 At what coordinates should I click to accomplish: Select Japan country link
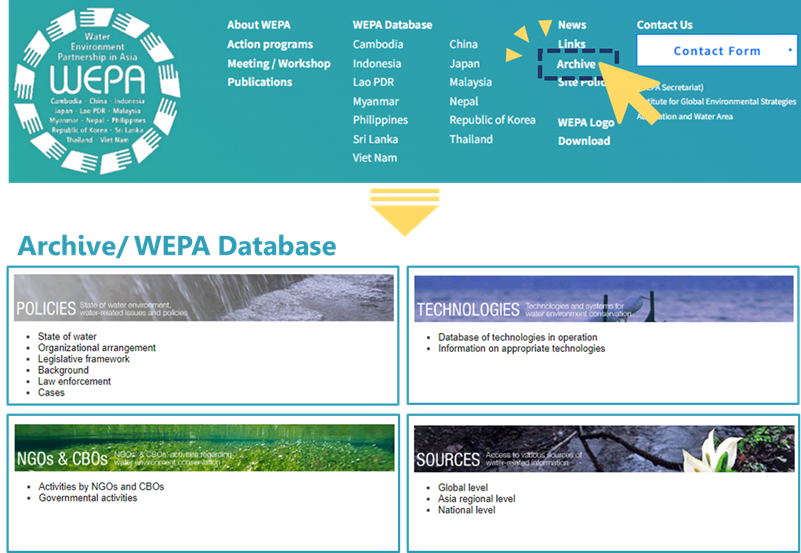tap(464, 63)
